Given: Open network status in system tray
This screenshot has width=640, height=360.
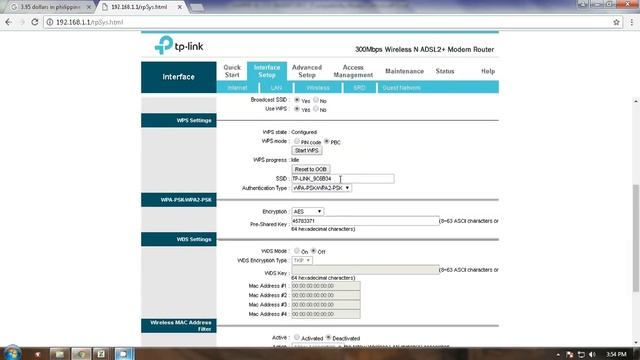Looking at the screenshot, I should coord(581,354).
